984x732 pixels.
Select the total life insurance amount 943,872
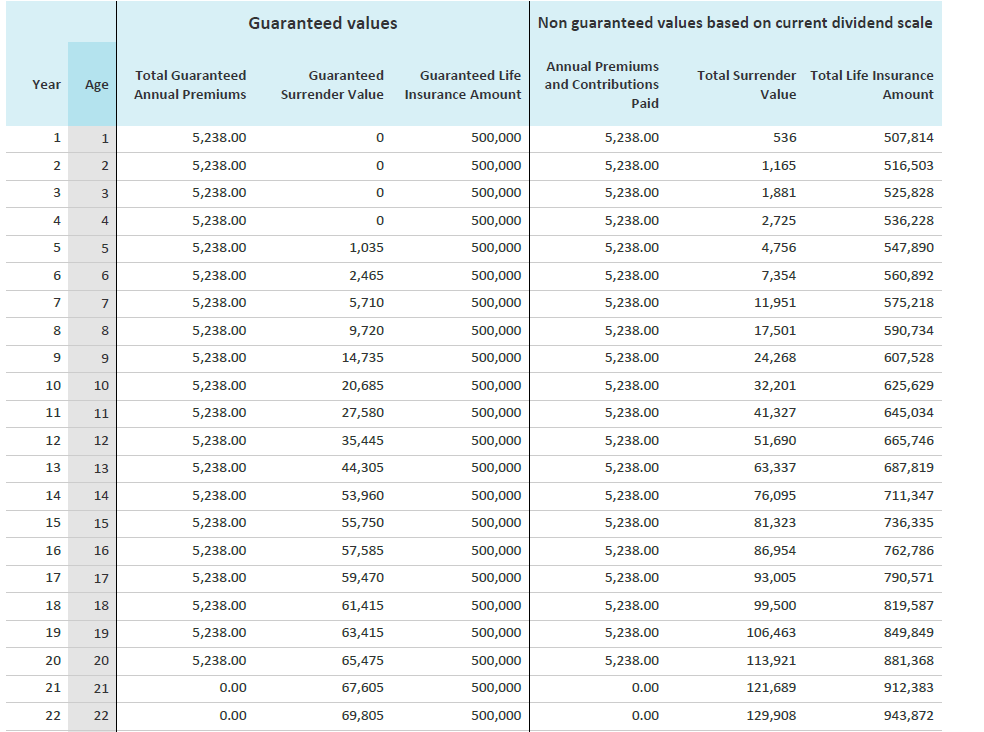pyautogui.click(x=908, y=715)
